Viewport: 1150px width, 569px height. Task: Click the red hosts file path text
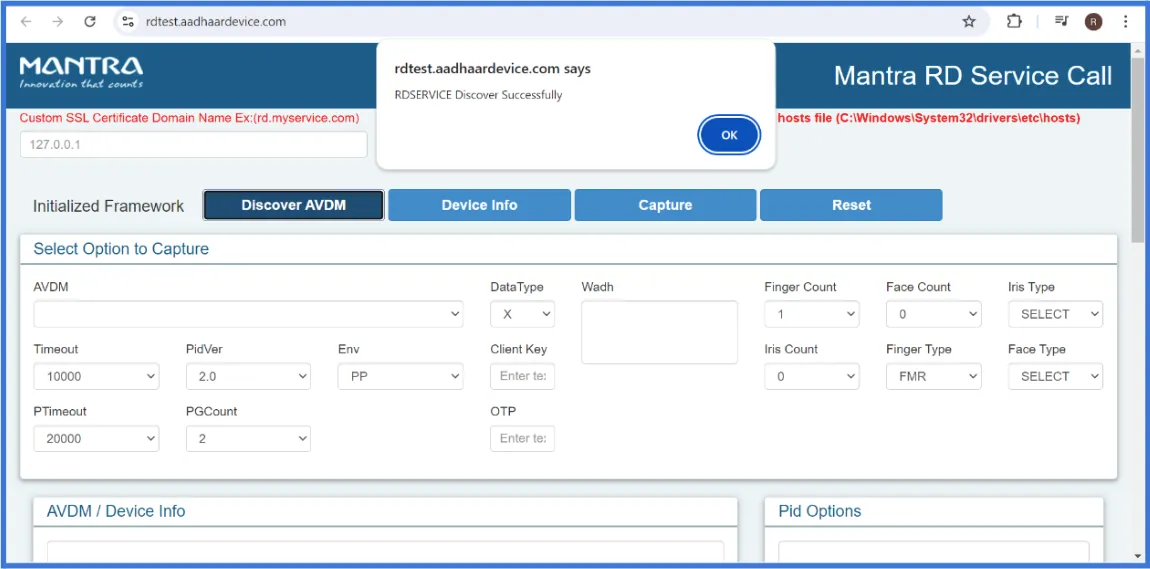coord(929,117)
